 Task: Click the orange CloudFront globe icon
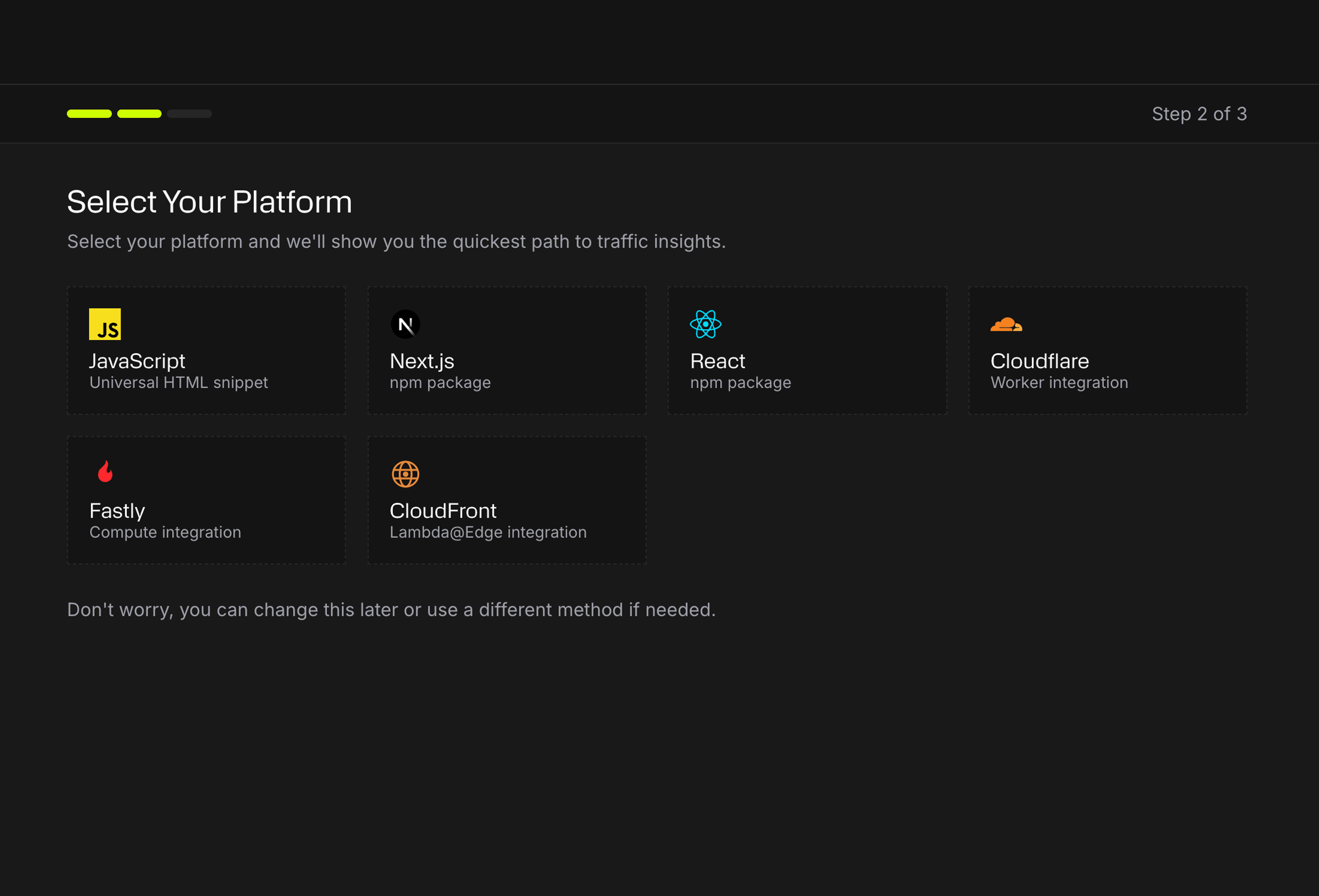[405, 474]
